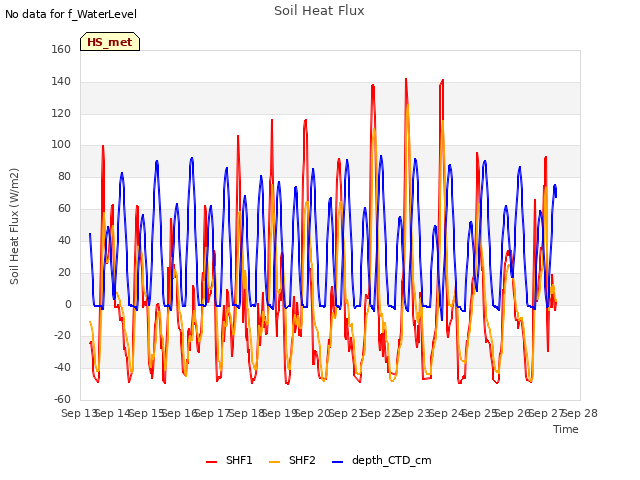Click the 80 y-axis tick label

pyautogui.click(x=64, y=177)
